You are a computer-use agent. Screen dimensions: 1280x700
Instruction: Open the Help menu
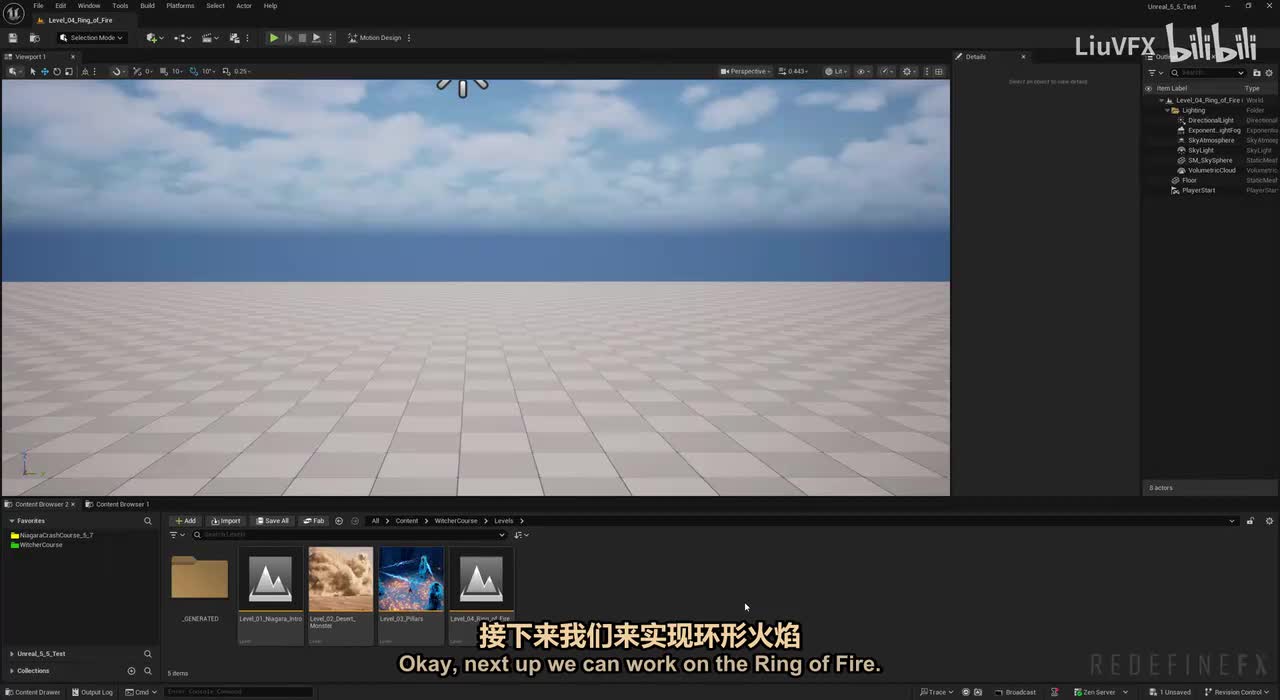(270, 6)
